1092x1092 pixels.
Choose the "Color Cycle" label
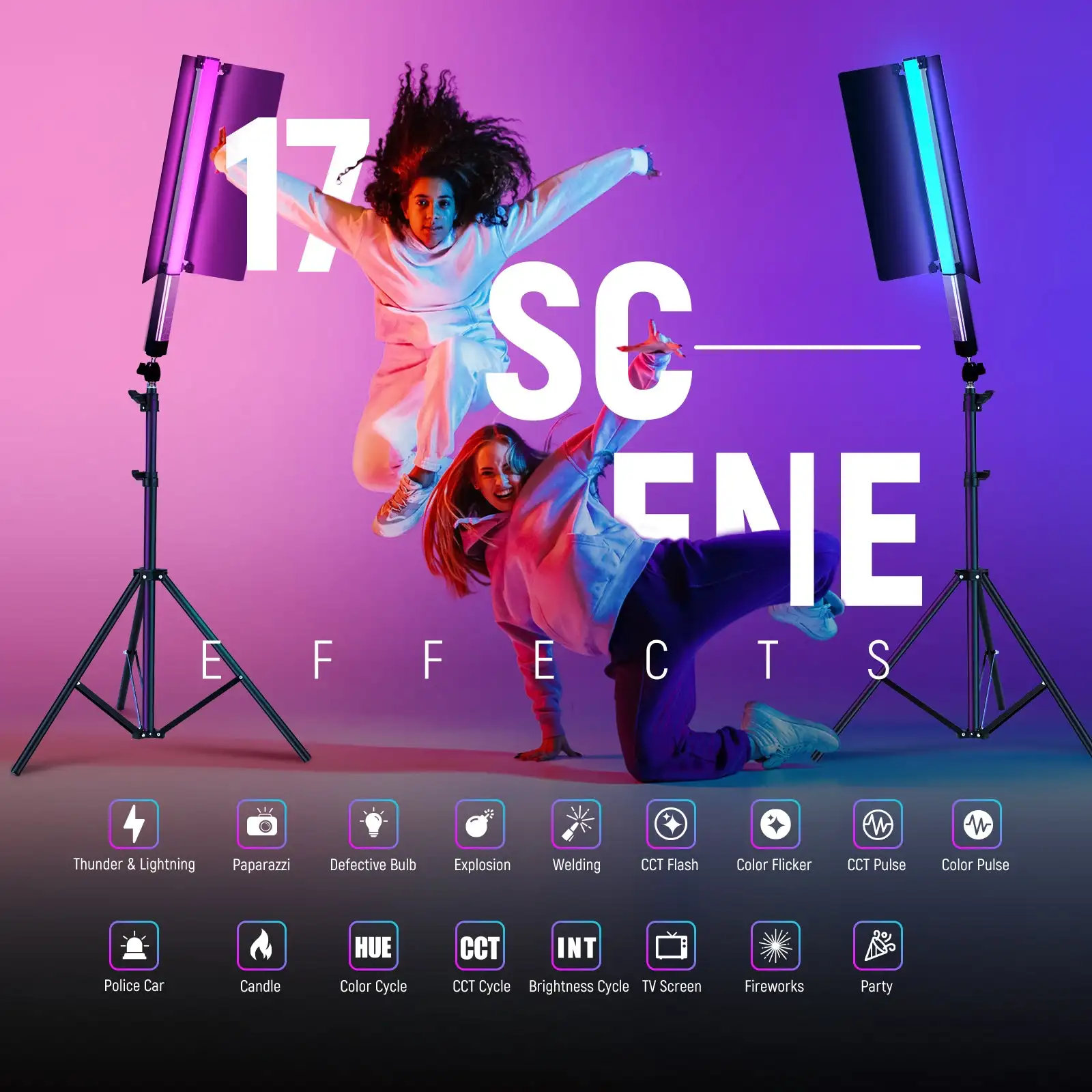tap(373, 987)
